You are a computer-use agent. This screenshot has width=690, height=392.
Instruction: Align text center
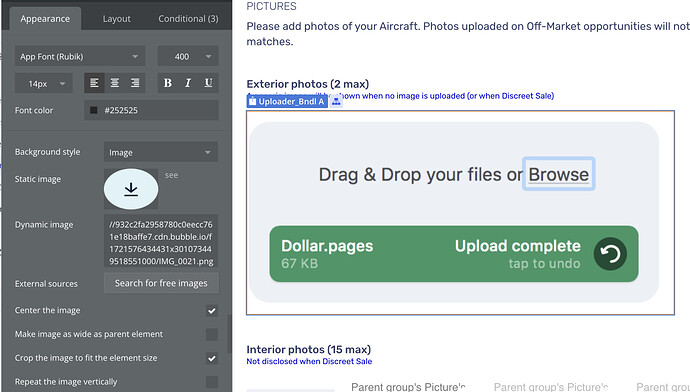114,83
